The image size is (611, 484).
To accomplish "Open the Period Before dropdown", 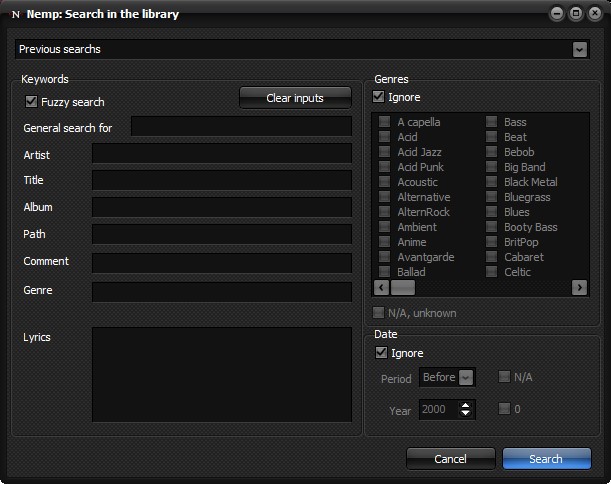I will coord(466,378).
